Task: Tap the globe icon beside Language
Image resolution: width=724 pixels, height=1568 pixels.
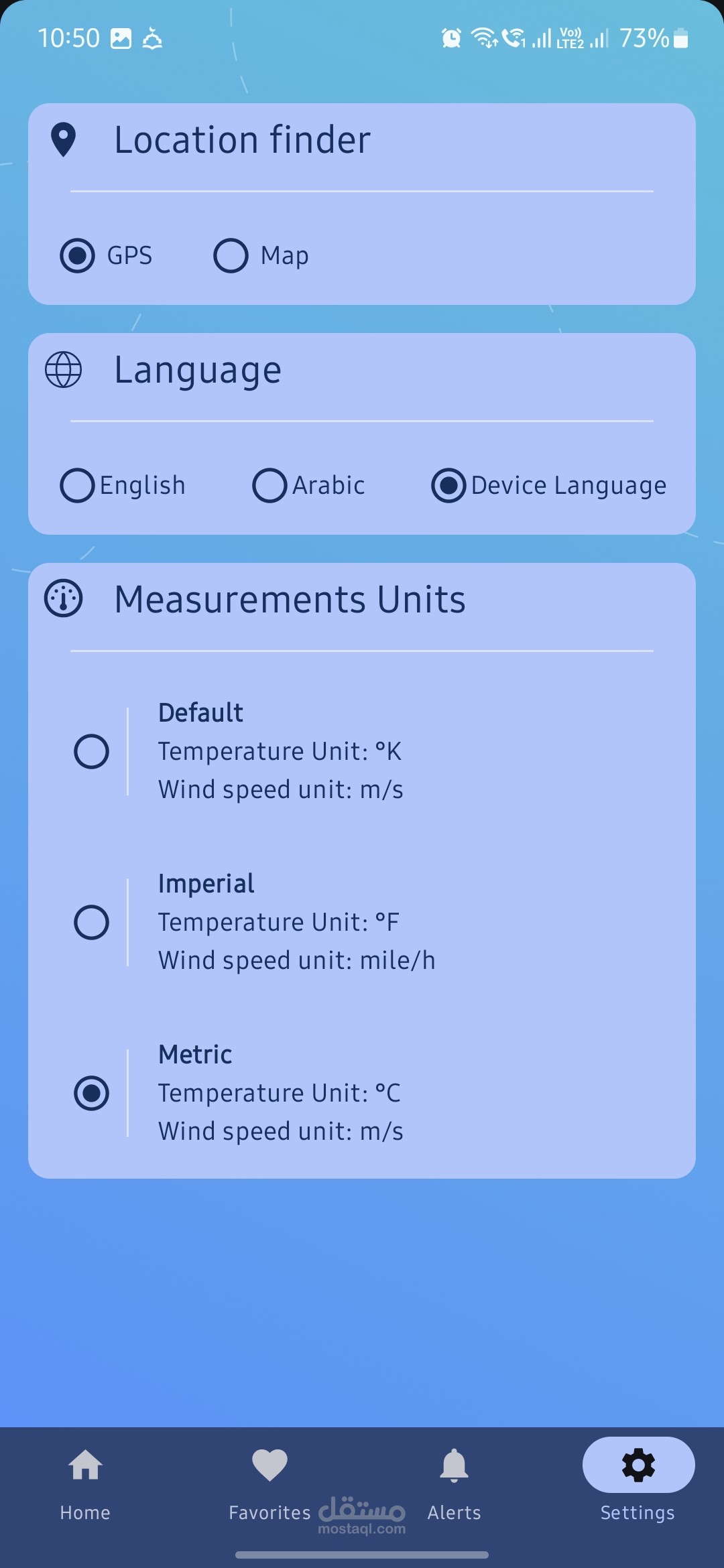Action: (x=64, y=370)
